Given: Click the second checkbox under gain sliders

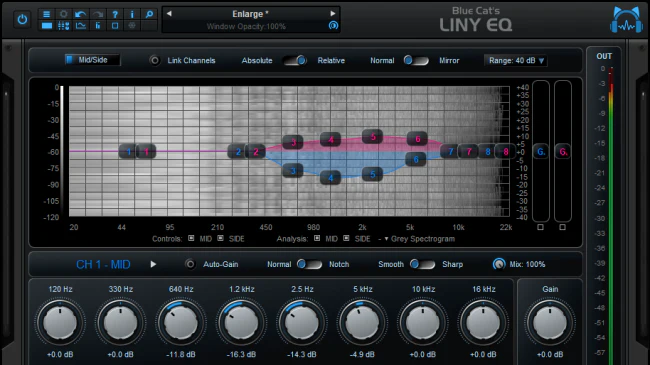Looking at the screenshot, I should pos(563,227).
